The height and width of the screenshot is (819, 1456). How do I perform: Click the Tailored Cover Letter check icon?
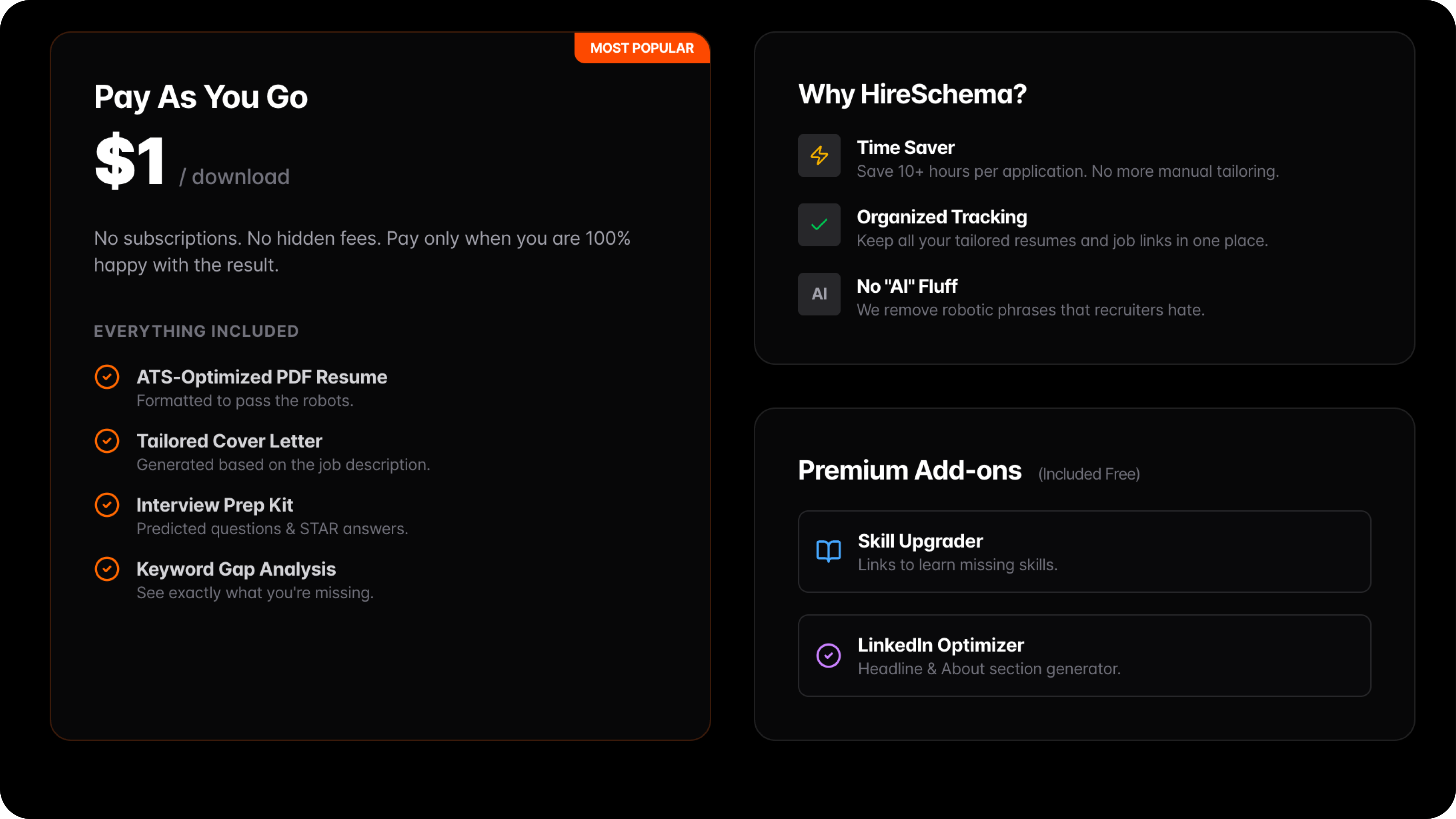pos(107,441)
